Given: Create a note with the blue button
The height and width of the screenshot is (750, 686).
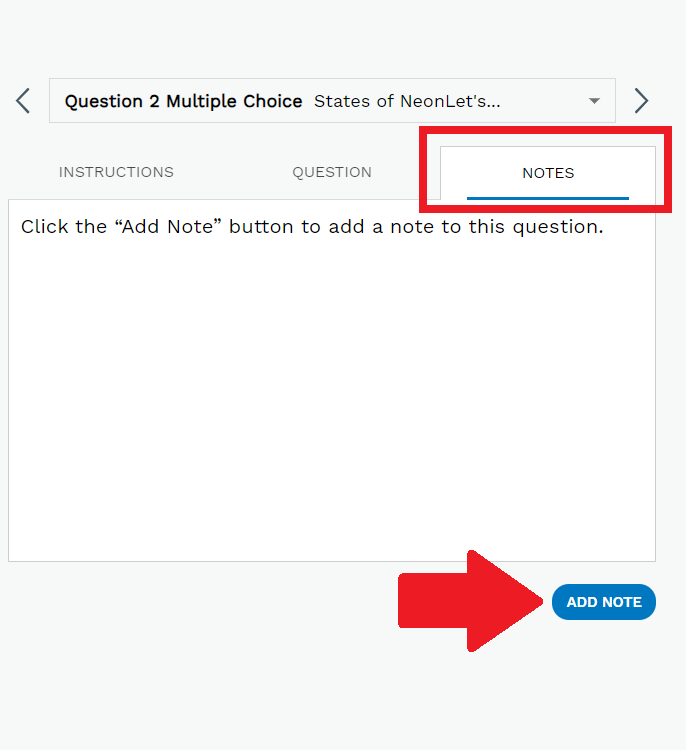Looking at the screenshot, I should (x=603, y=602).
